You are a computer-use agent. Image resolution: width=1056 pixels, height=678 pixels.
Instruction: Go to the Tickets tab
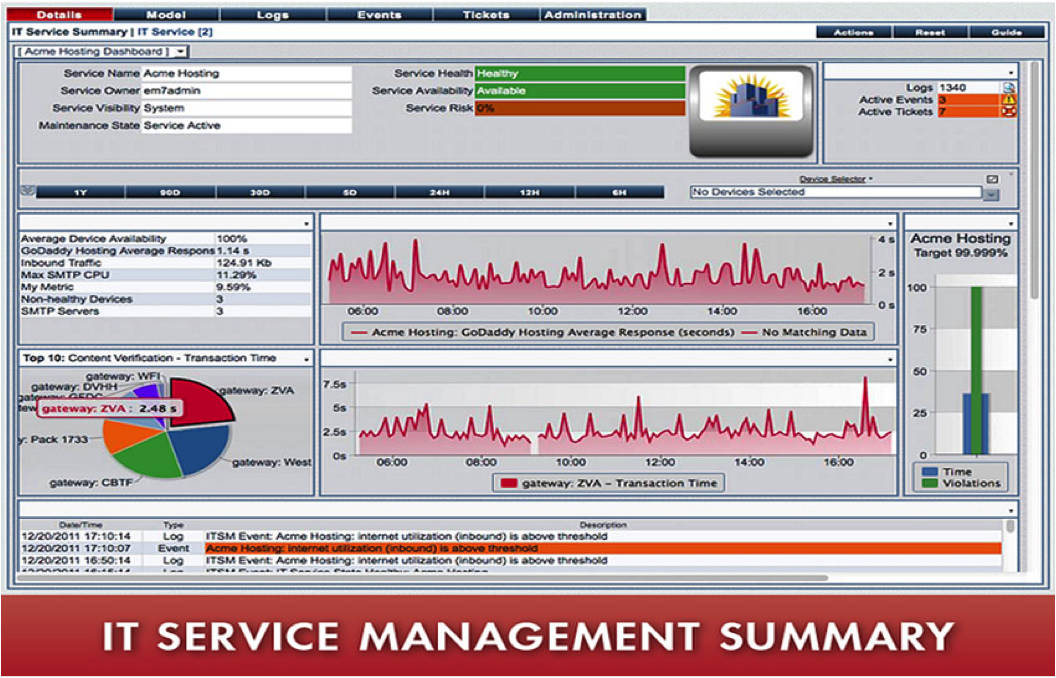(486, 14)
